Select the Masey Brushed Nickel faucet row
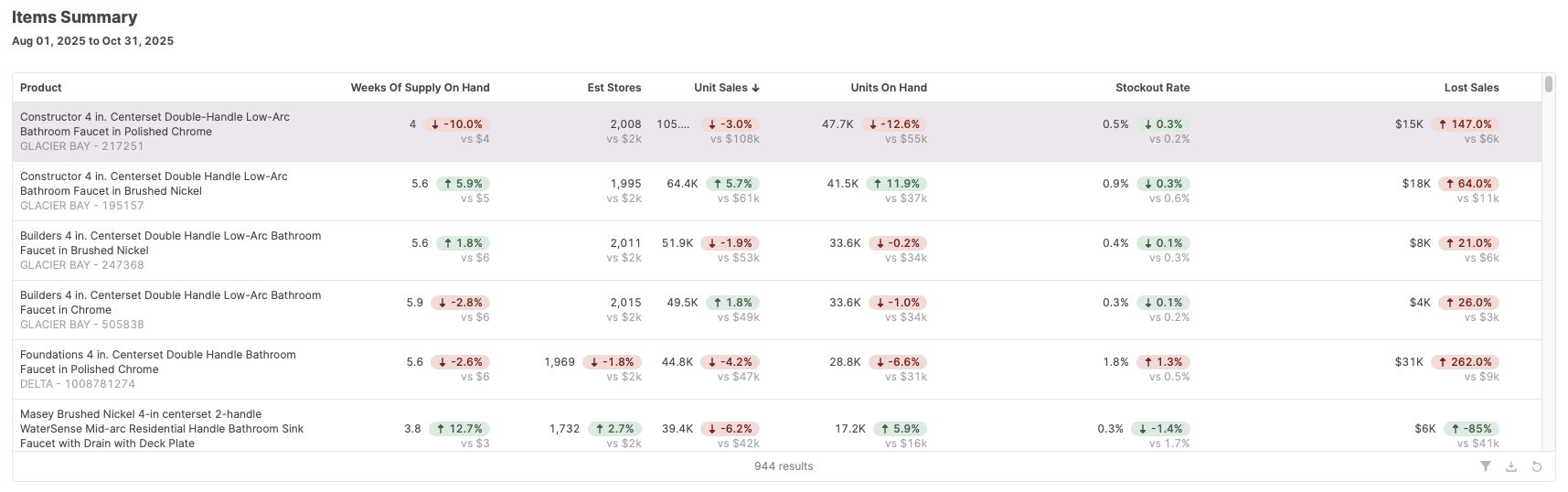The image size is (1568, 492). (161, 429)
